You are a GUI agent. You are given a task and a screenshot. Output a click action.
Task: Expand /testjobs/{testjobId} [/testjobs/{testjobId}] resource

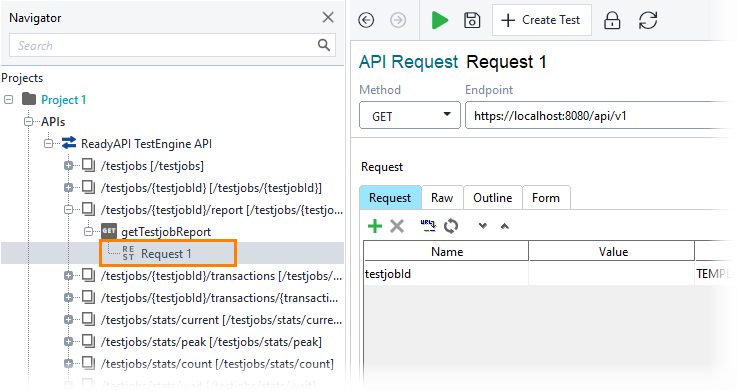(69, 188)
